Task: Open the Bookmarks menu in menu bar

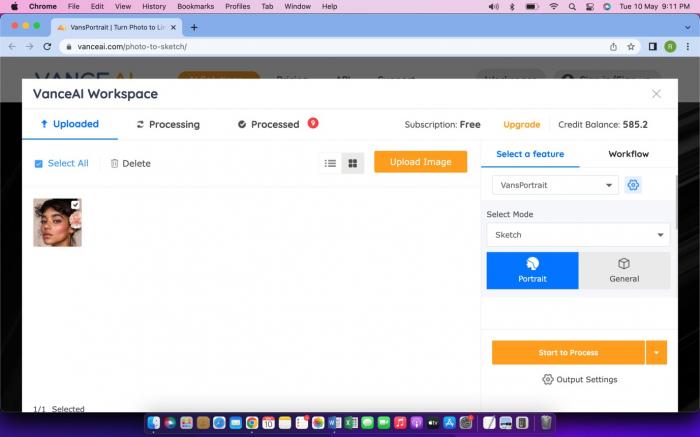Action: coord(196,7)
